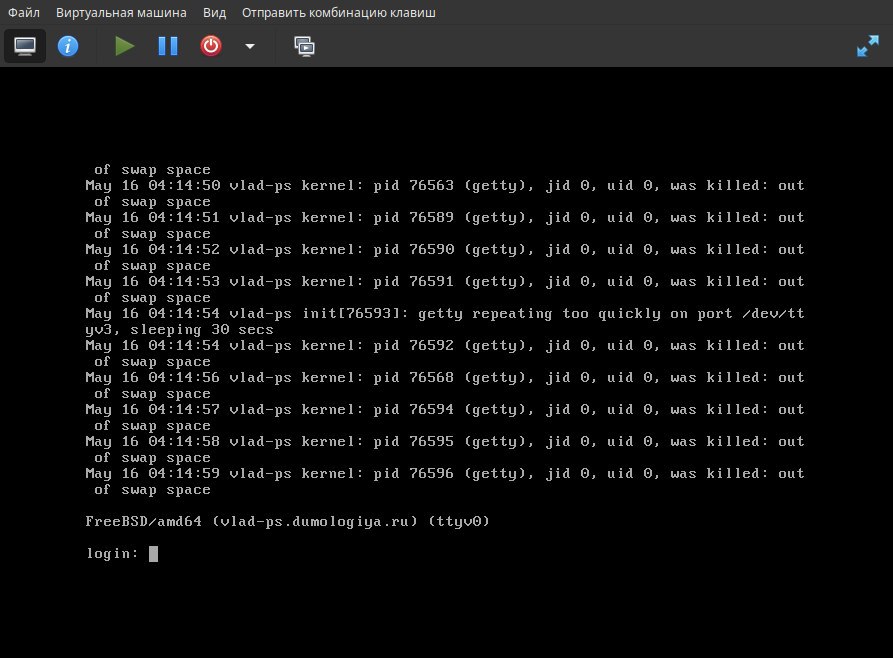This screenshot has width=893, height=658.
Task: Click log line for pid 76589
Action: tap(445, 218)
